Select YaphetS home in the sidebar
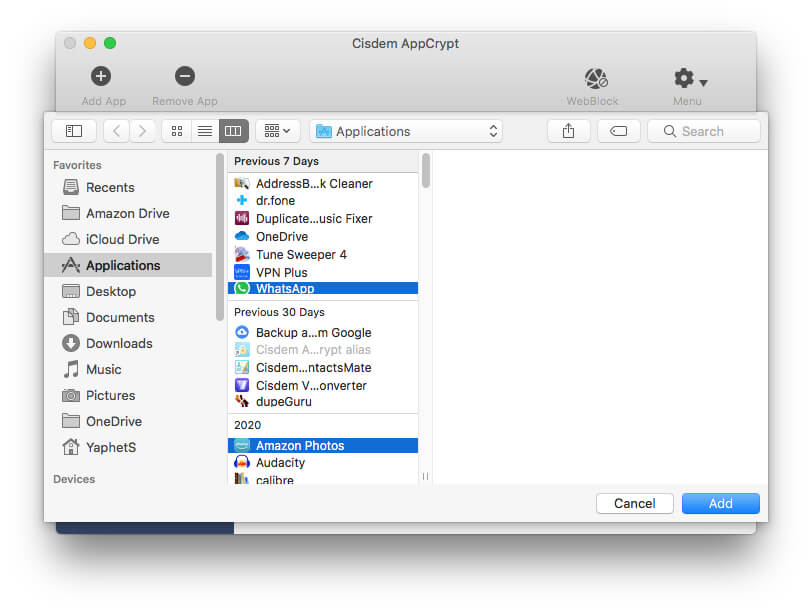 pos(129,447)
